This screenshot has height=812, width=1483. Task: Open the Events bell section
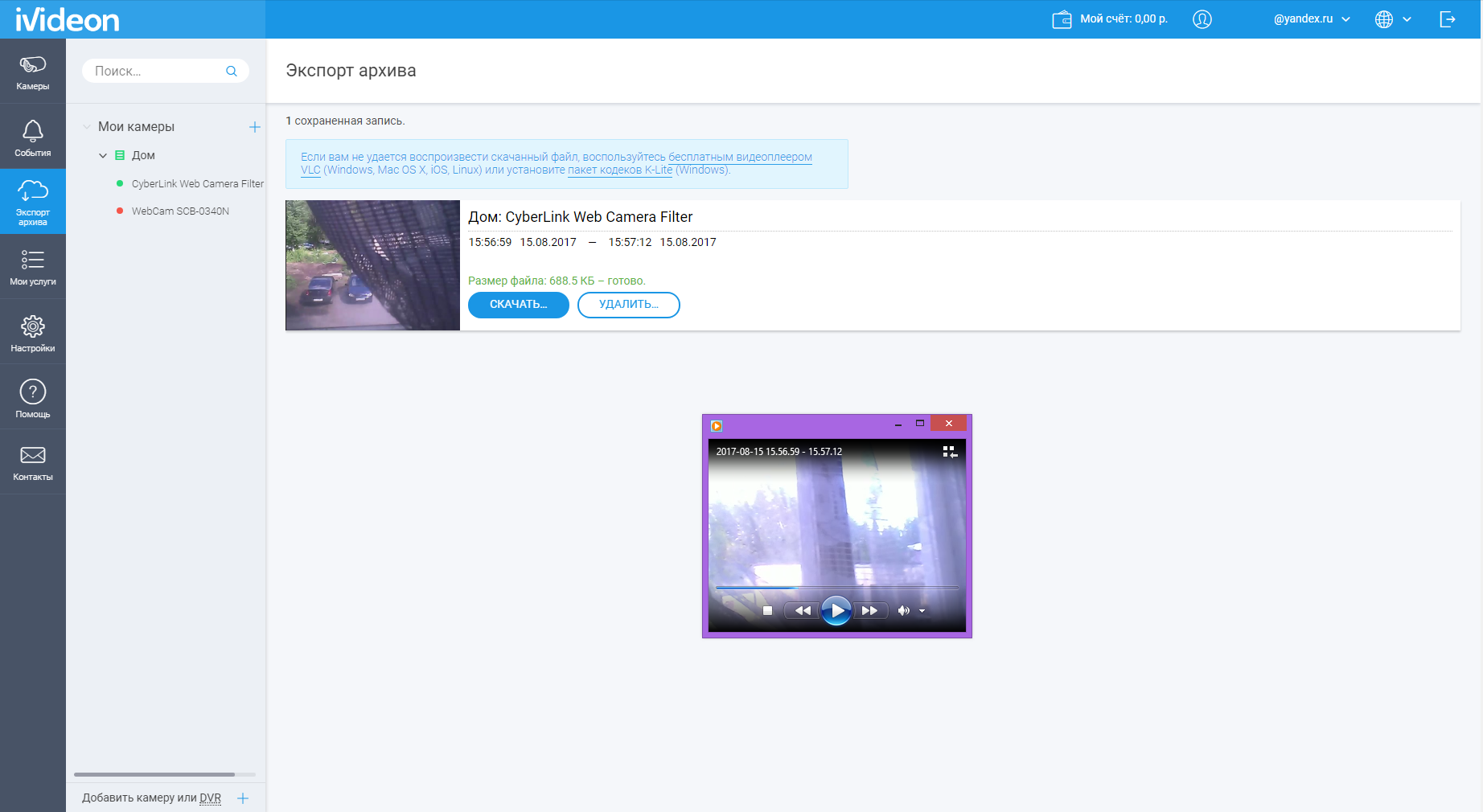(32, 137)
